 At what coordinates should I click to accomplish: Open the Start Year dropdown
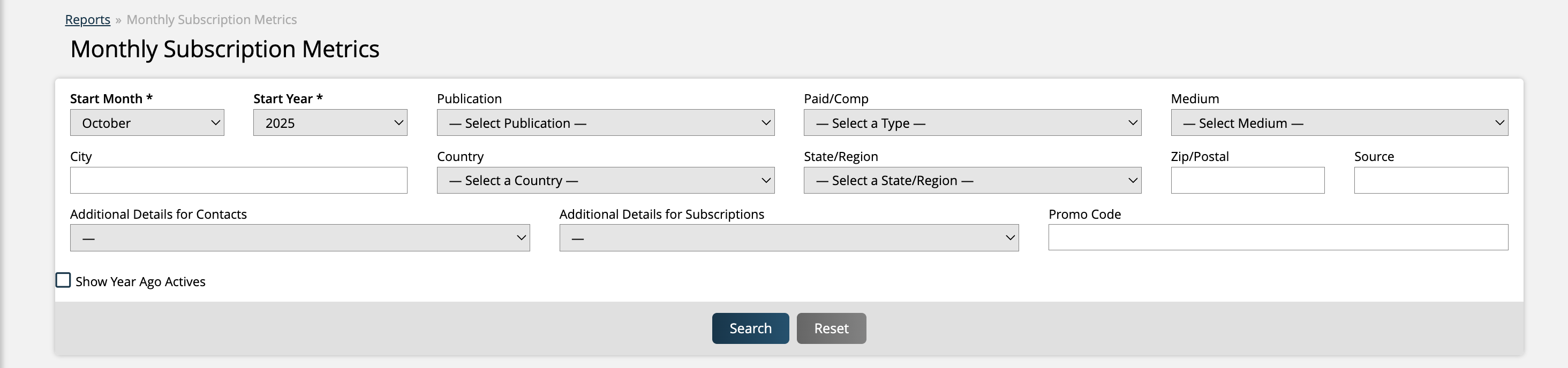click(330, 123)
